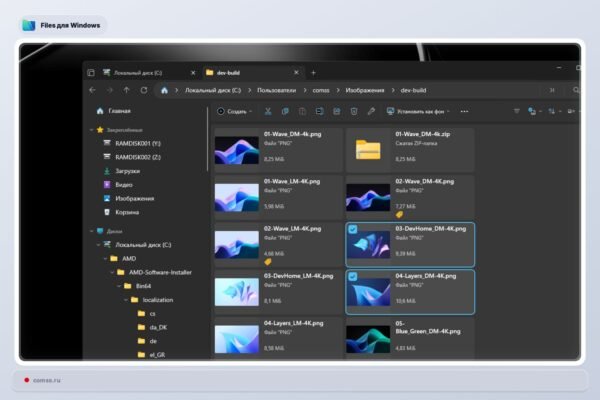The height and width of the screenshot is (400, 600).
Task: Click the Paste clipboard icon in toolbar
Action: pos(302,111)
